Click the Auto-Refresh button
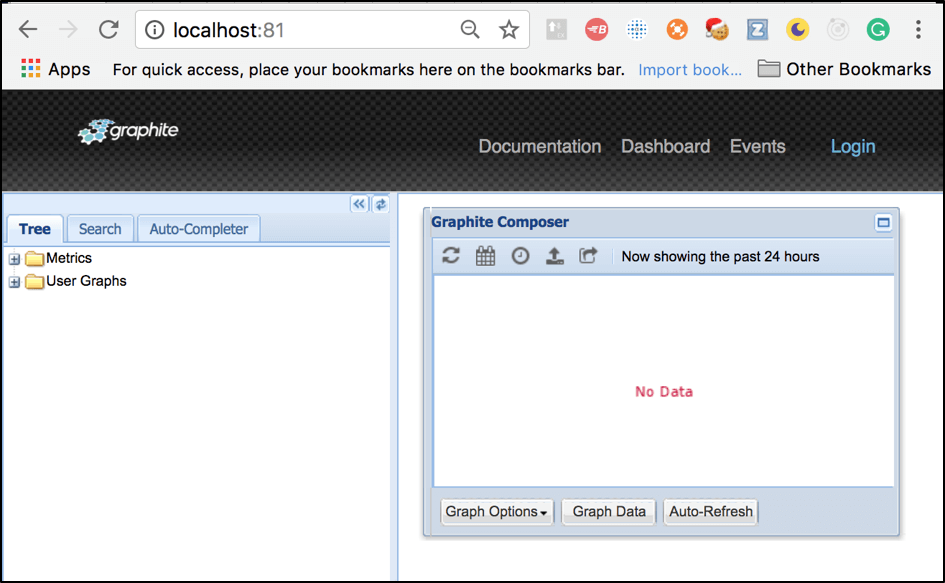 point(711,512)
